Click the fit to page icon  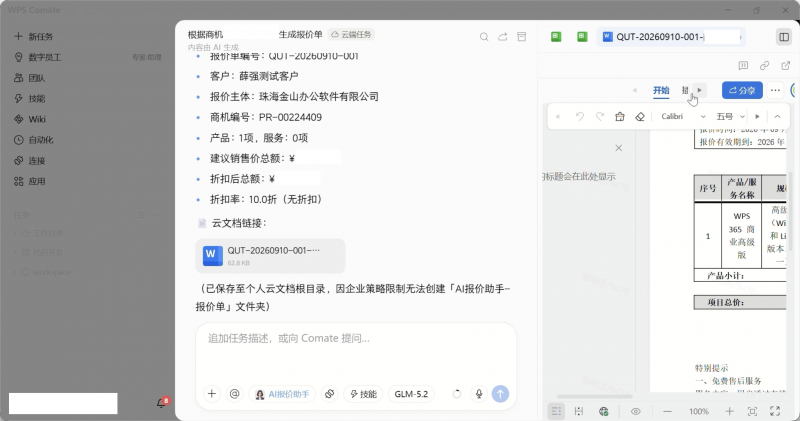coord(753,411)
